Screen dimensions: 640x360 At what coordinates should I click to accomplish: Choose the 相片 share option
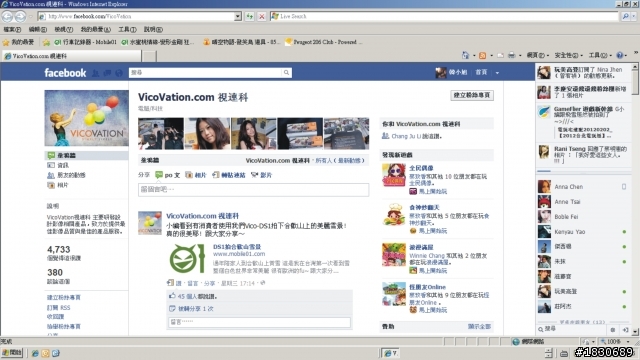click(x=196, y=175)
